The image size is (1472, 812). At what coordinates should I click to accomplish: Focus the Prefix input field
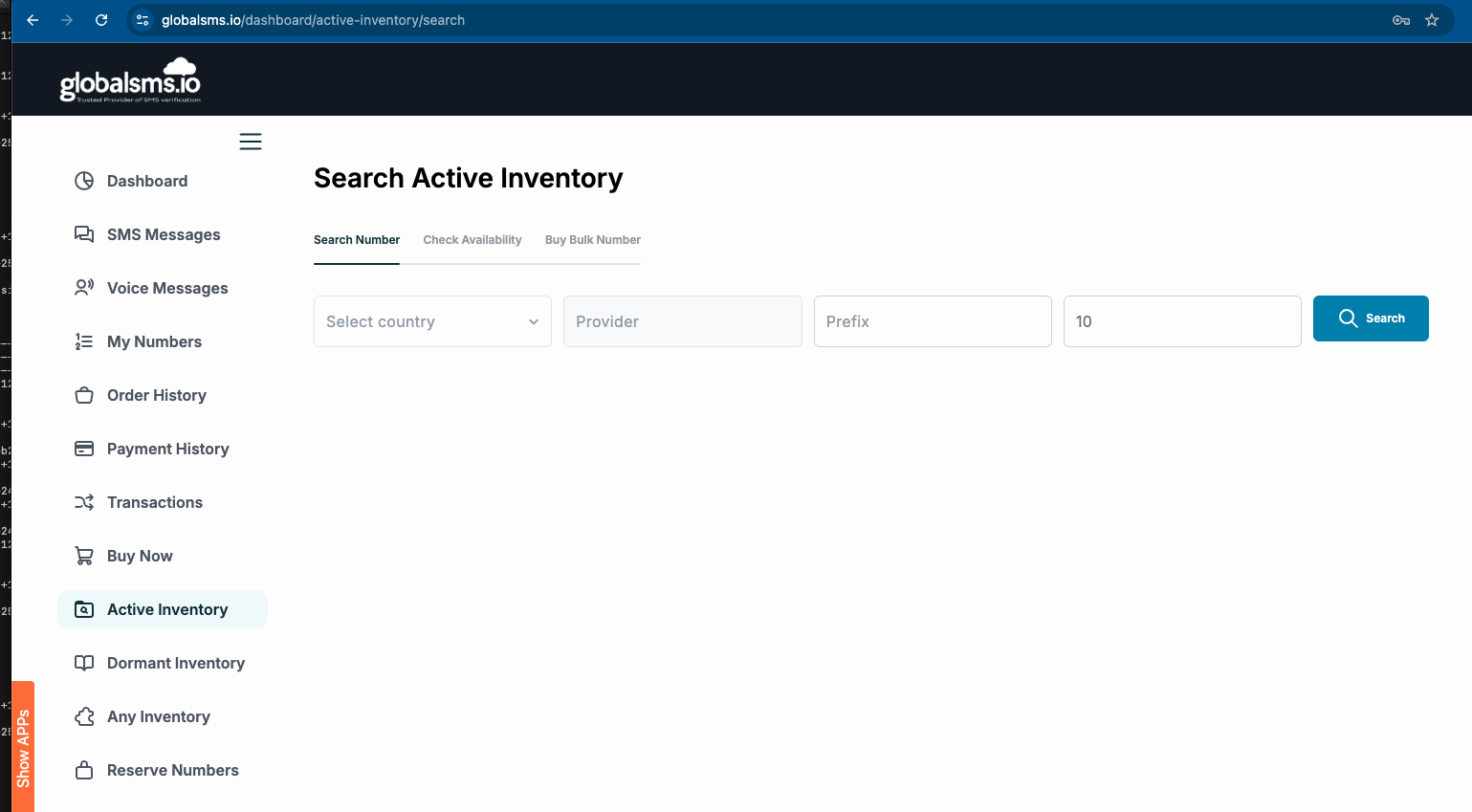933,321
